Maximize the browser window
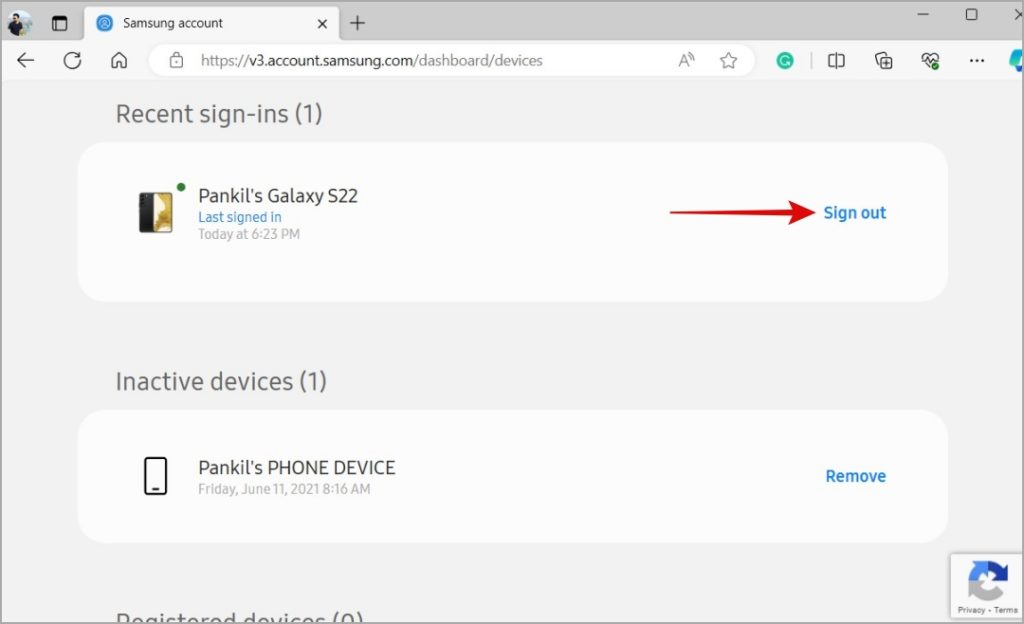Viewport: 1024px width, 624px height. (972, 14)
